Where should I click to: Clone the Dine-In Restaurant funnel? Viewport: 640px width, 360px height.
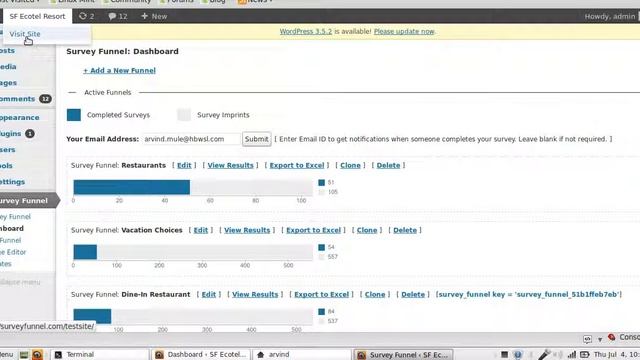pyautogui.click(x=375, y=294)
